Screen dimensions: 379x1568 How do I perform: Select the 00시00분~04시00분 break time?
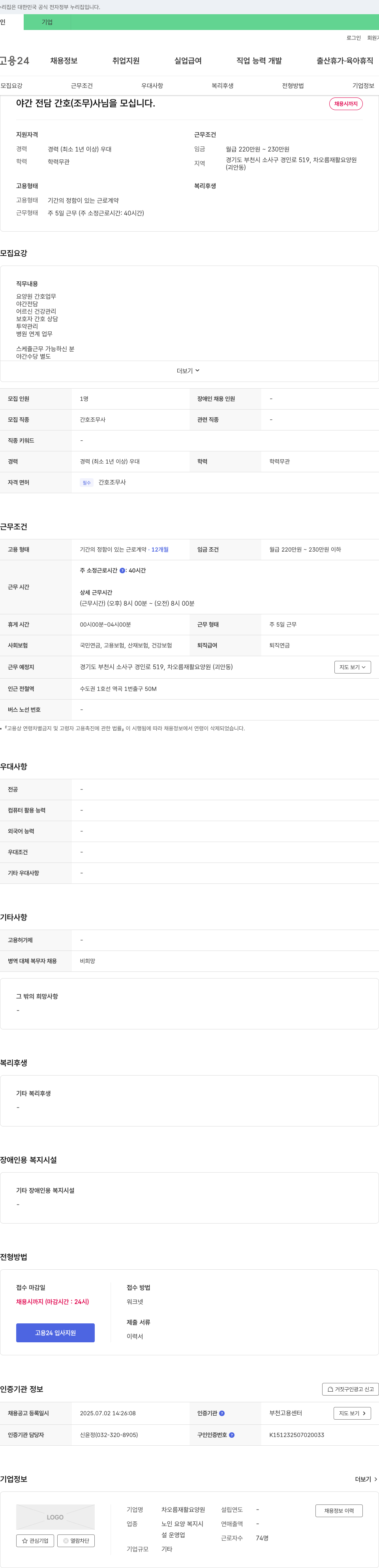click(105, 625)
